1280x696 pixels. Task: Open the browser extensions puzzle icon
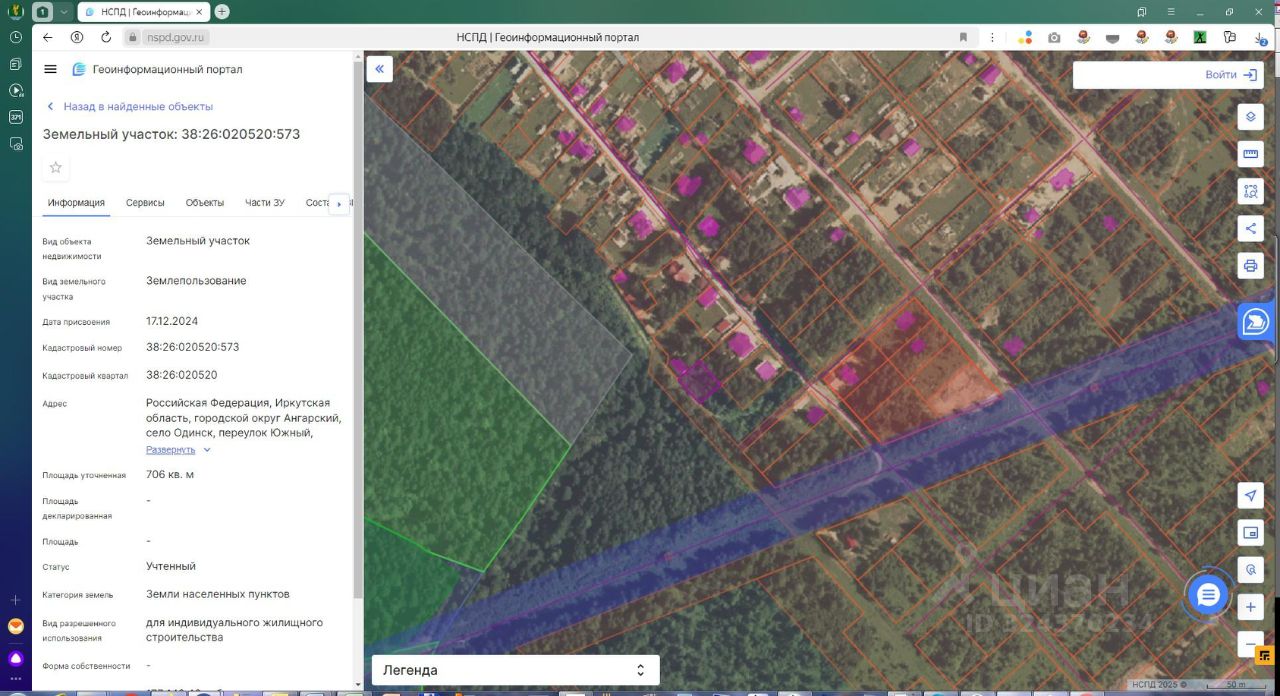point(1228,37)
